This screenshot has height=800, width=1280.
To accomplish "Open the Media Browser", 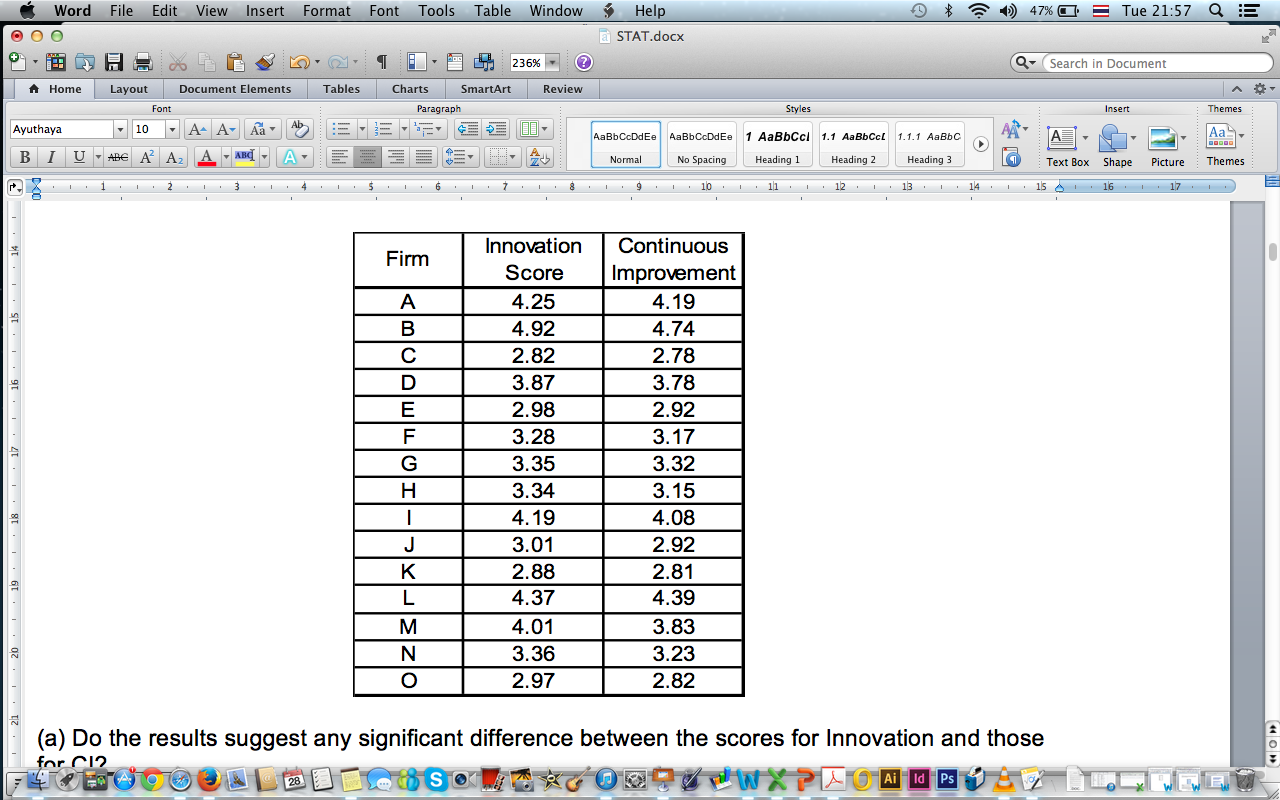I will [484, 62].
